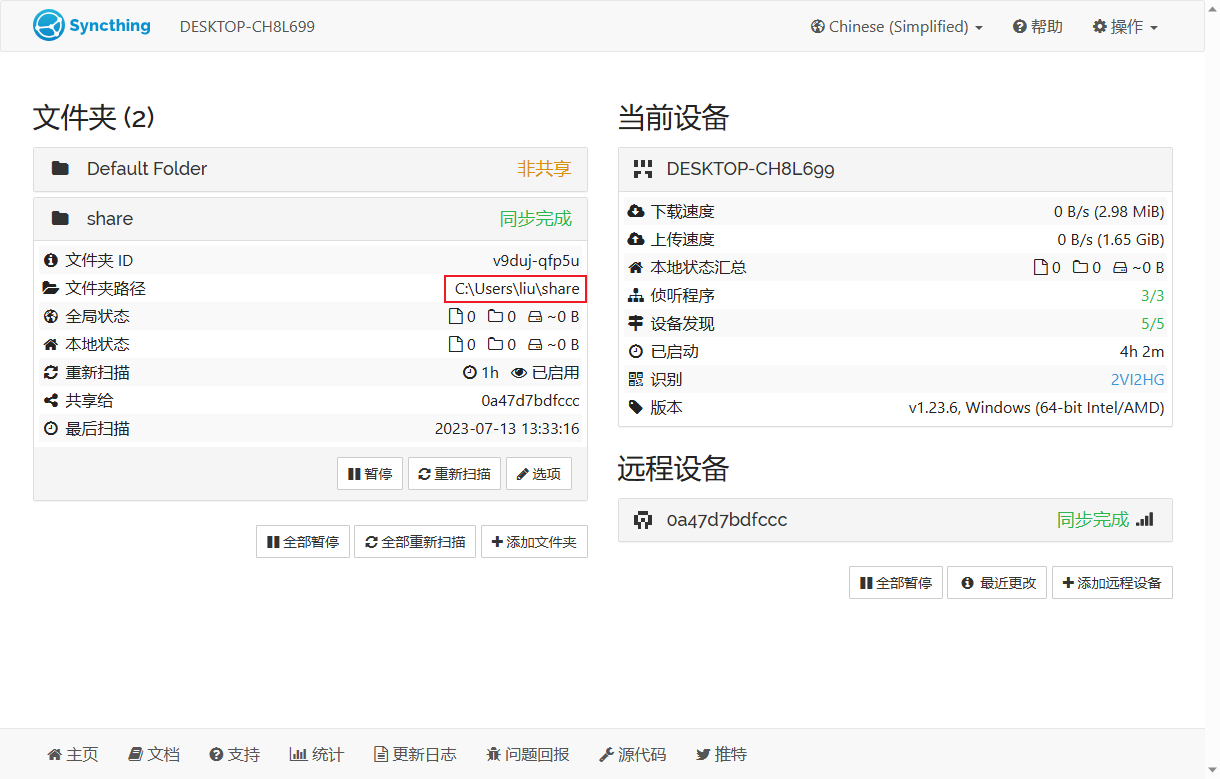Click upload rate 0 B/s (1.65 GiB)
Image resolution: width=1220 pixels, height=779 pixels.
click(1111, 240)
